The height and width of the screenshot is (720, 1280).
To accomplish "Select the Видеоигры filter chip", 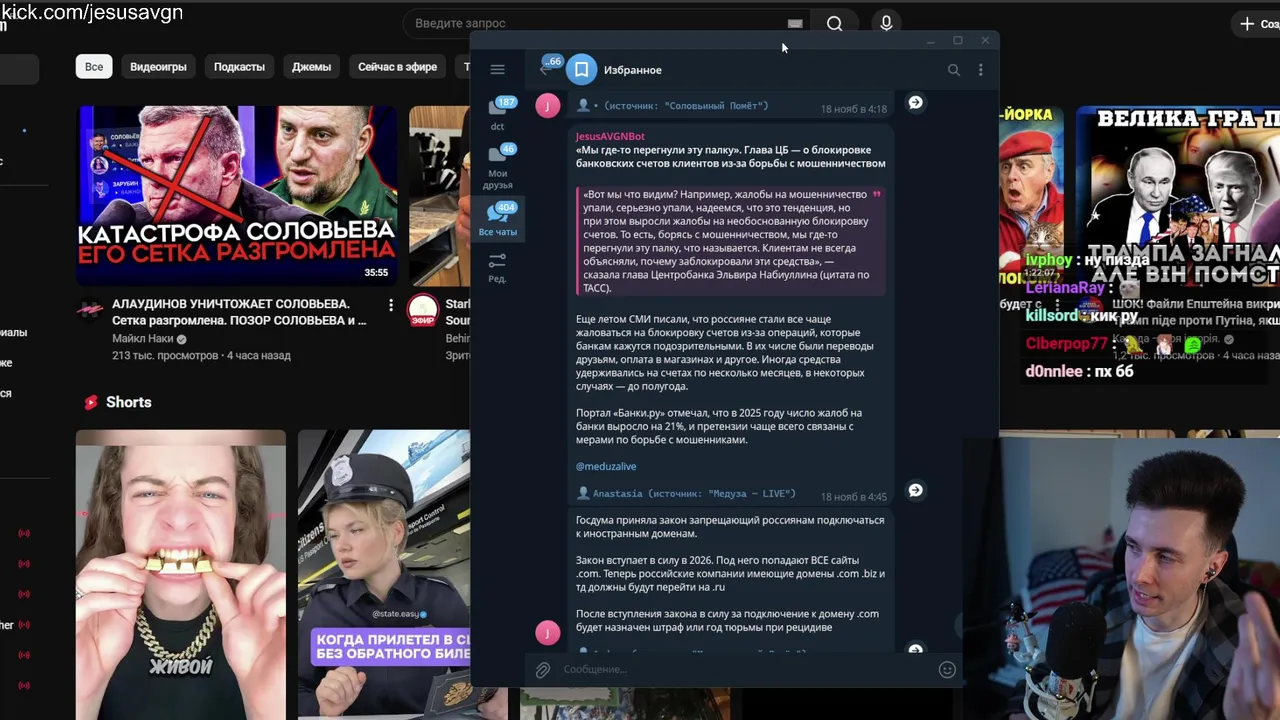I will [158, 67].
